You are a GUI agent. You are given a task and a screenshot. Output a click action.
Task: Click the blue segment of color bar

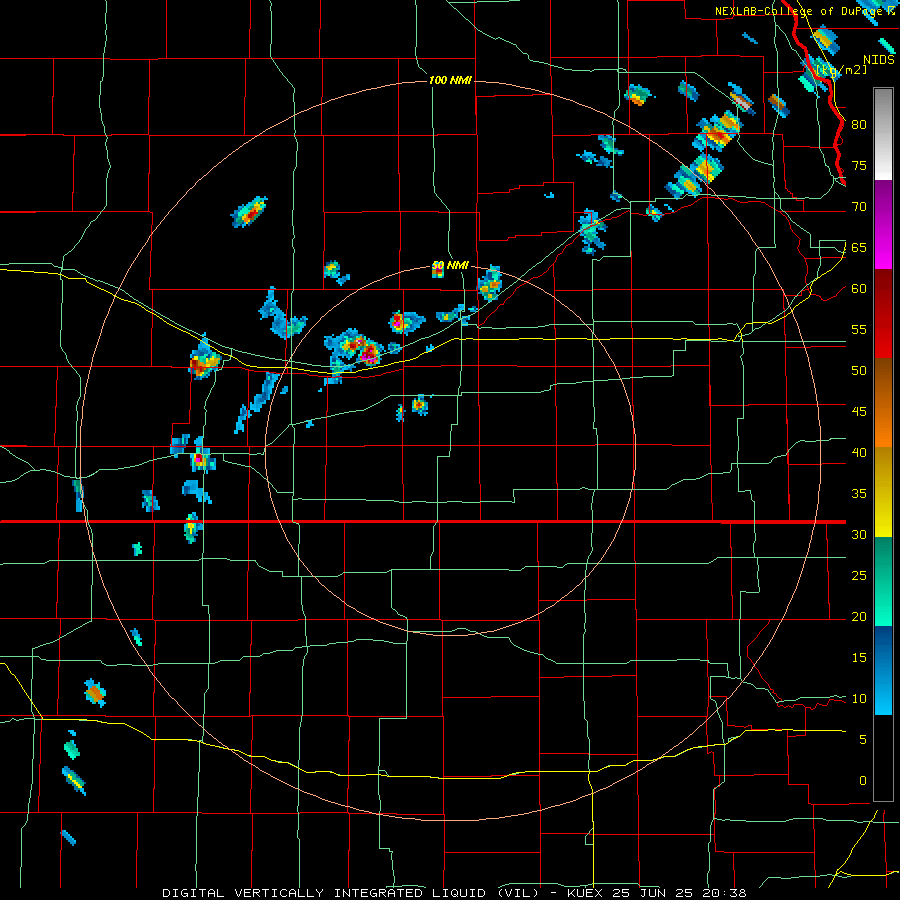pos(883,670)
